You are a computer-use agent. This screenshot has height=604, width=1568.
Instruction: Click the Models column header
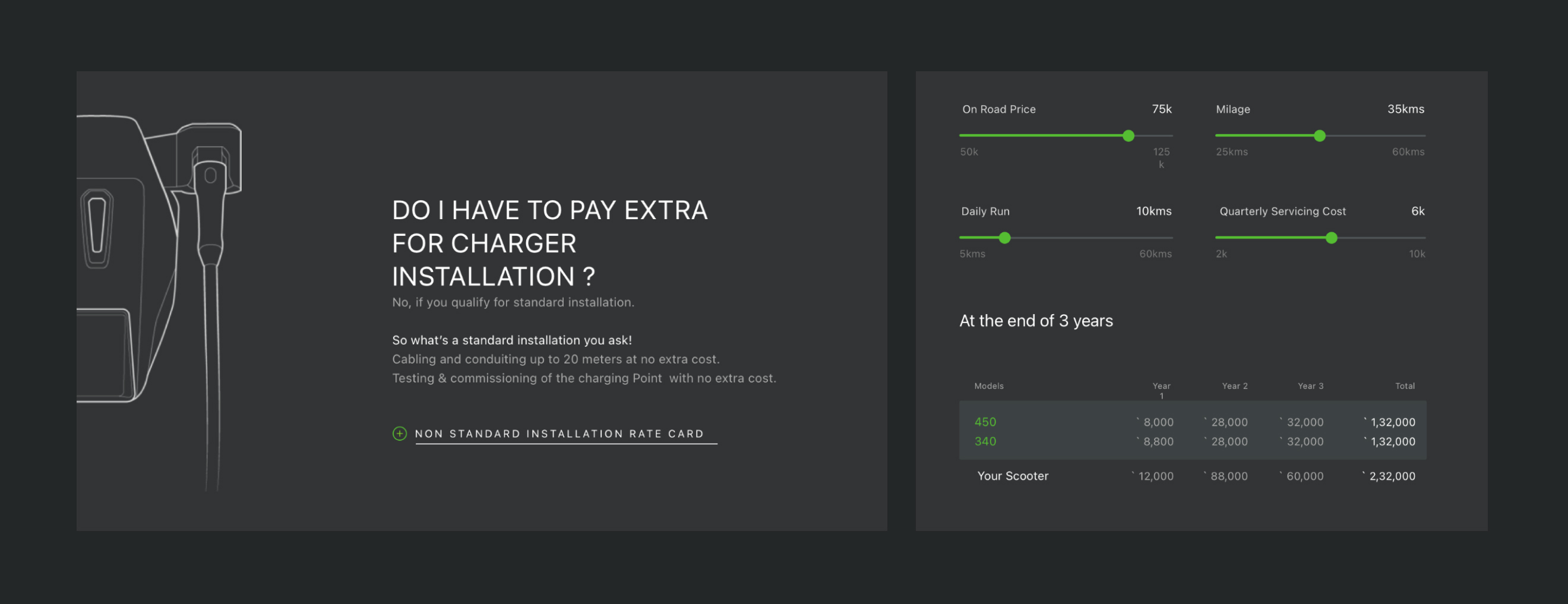pyautogui.click(x=988, y=386)
